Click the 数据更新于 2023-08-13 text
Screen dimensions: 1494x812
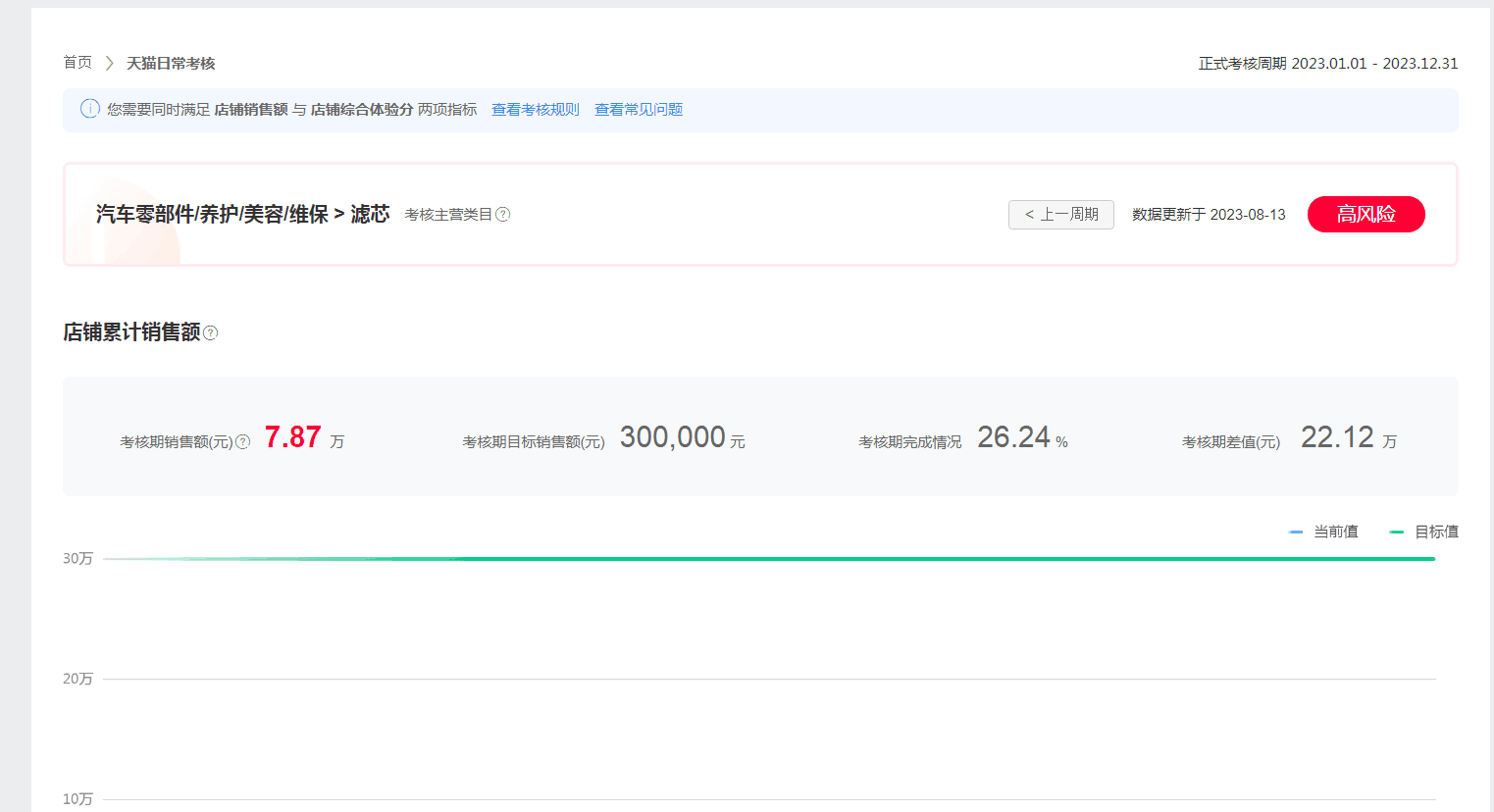tap(1209, 215)
